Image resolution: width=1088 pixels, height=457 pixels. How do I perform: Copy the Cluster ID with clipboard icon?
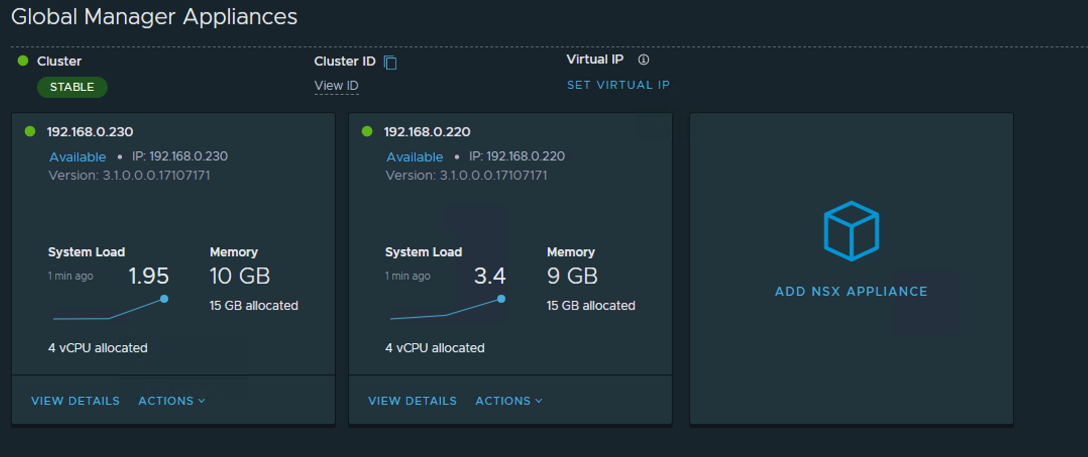pyautogui.click(x=391, y=62)
